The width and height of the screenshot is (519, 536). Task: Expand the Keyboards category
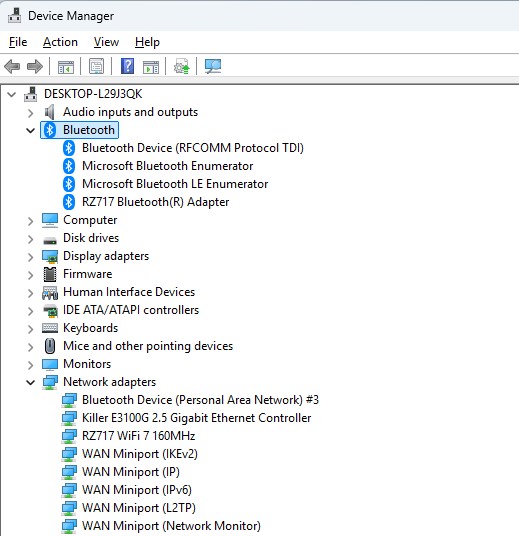(x=31, y=329)
